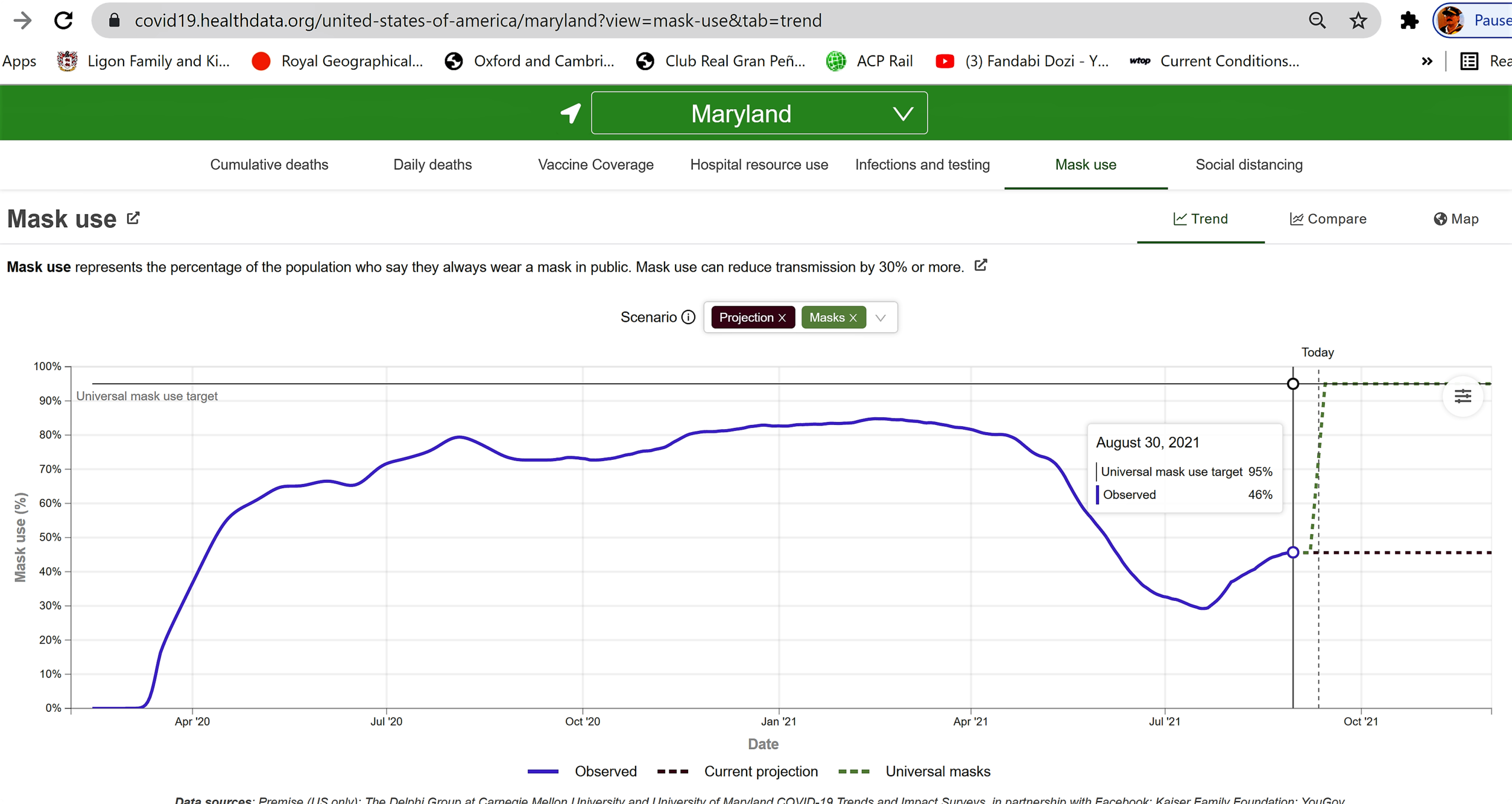The width and height of the screenshot is (1512, 804).
Task: Open the Compare view tab
Action: [1328, 219]
